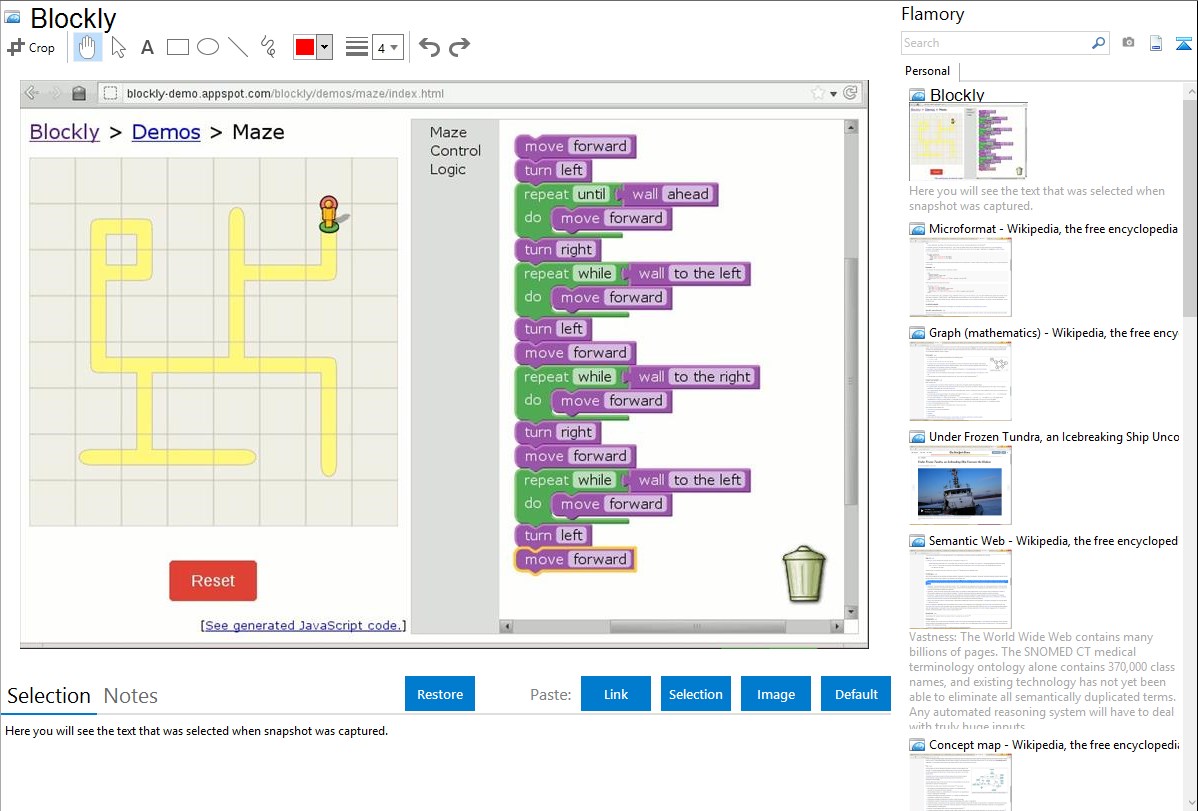Viewport: 1198px width, 811px height.
Task: Open the Blockly snapshot thumbnail in the sidebar
Action: pos(968,142)
